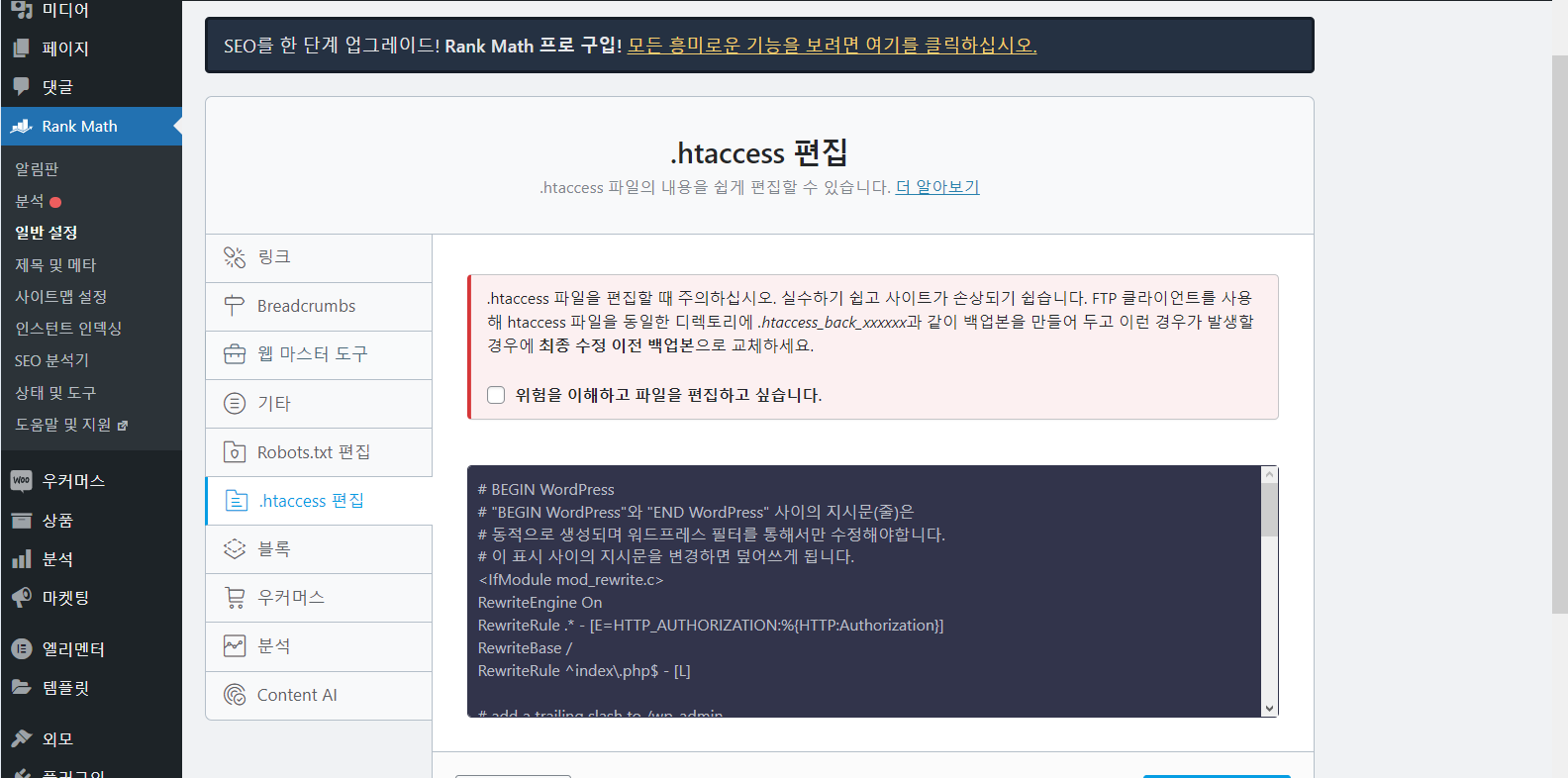This screenshot has width=1568, height=778.
Task: Click inside the .htaccess code editor textarea
Action: [x=864, y=591]
